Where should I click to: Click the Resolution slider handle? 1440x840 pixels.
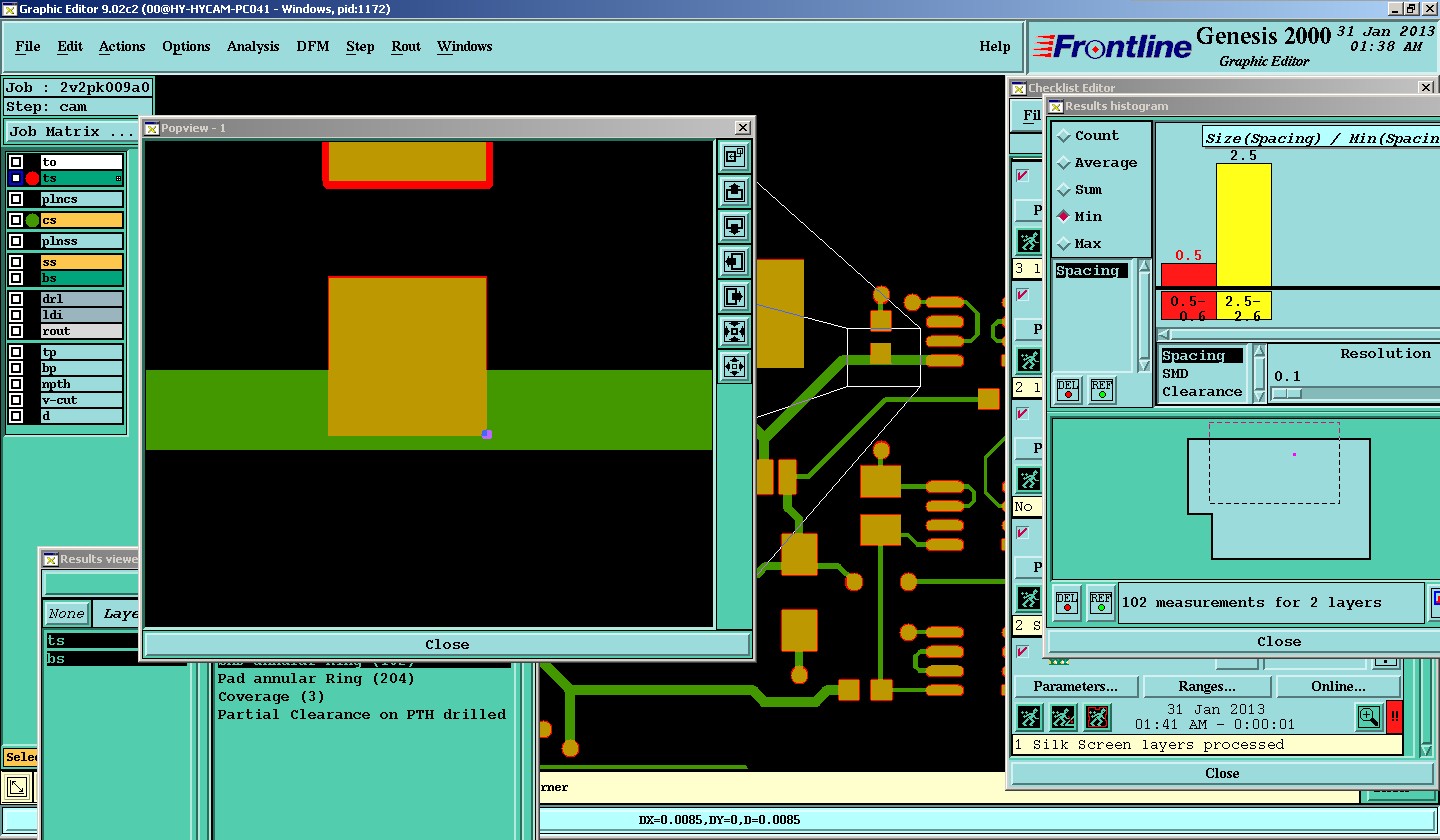pos(1286,393)
